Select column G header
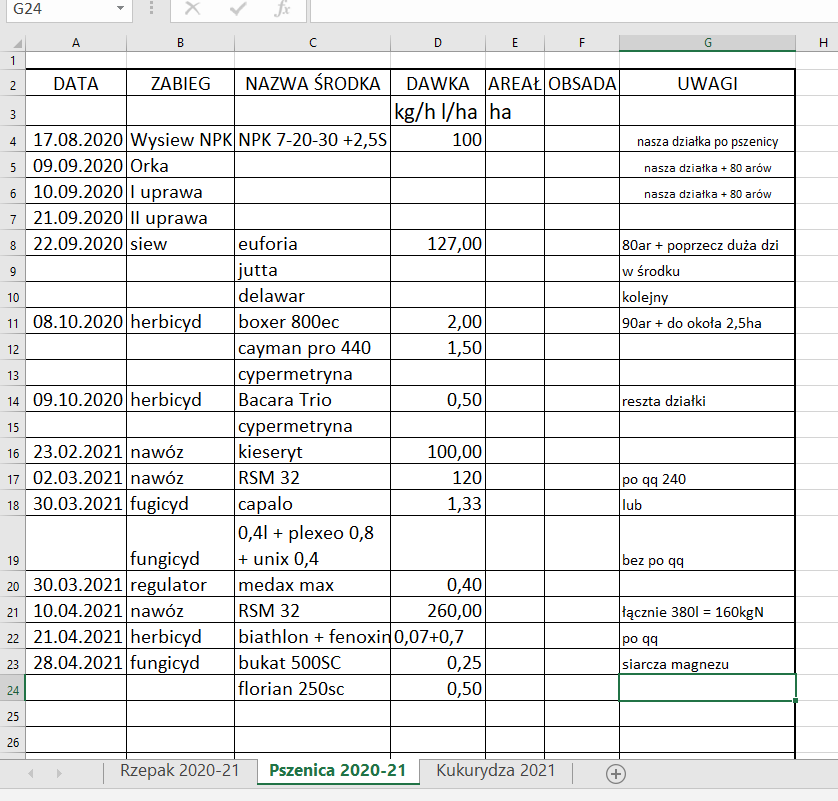This screenshot has width=838, height=801. [x=707, y=43]
